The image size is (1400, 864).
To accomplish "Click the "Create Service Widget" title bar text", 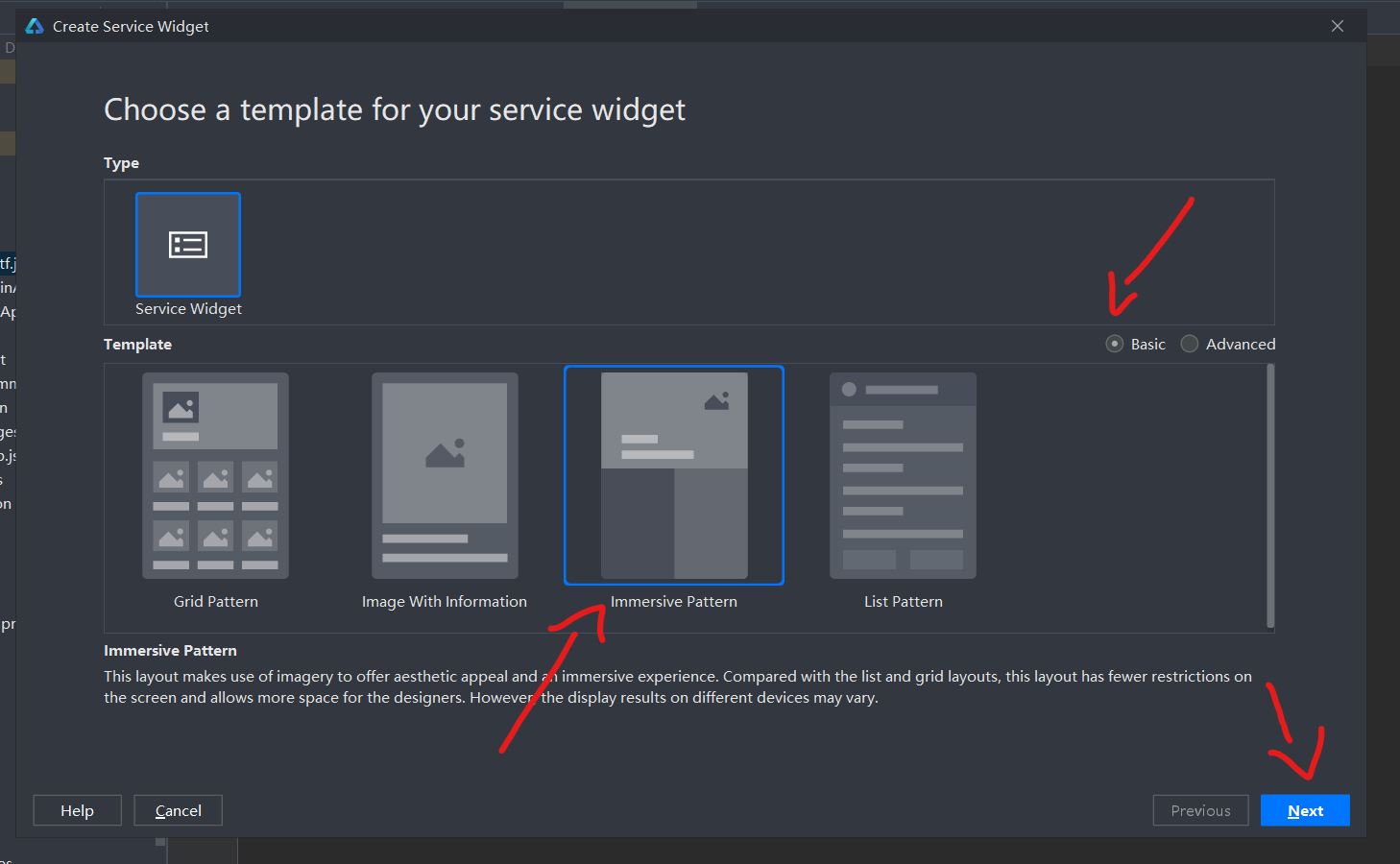I will tap(131, 27).
